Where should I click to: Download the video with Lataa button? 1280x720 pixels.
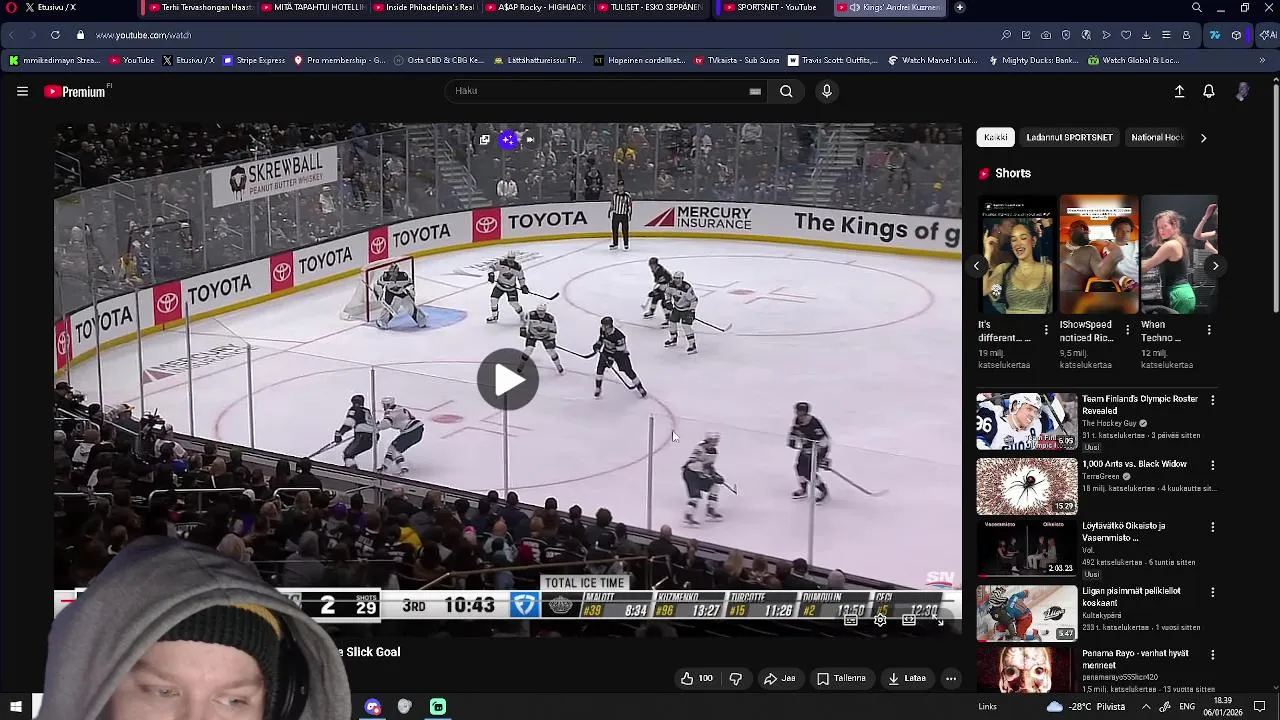907,678
